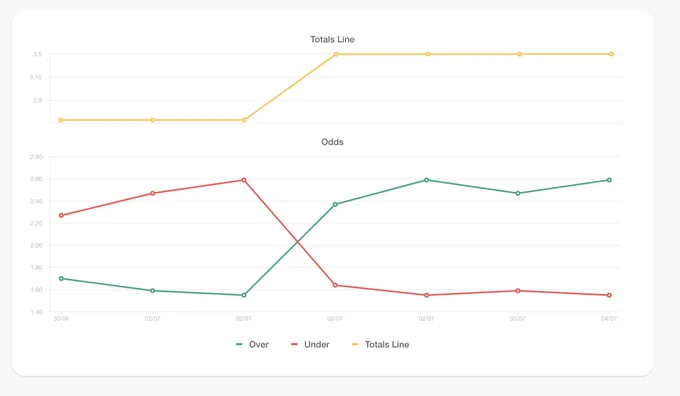Click the green Over legend marker
This screenshot has width=680, height=396.
click(239, 344)
